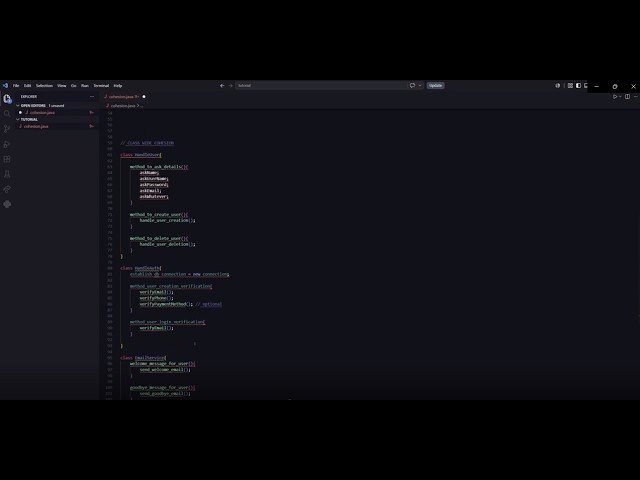Click the EXPLORER panel title
640x480 pixels.
[29, 97]
